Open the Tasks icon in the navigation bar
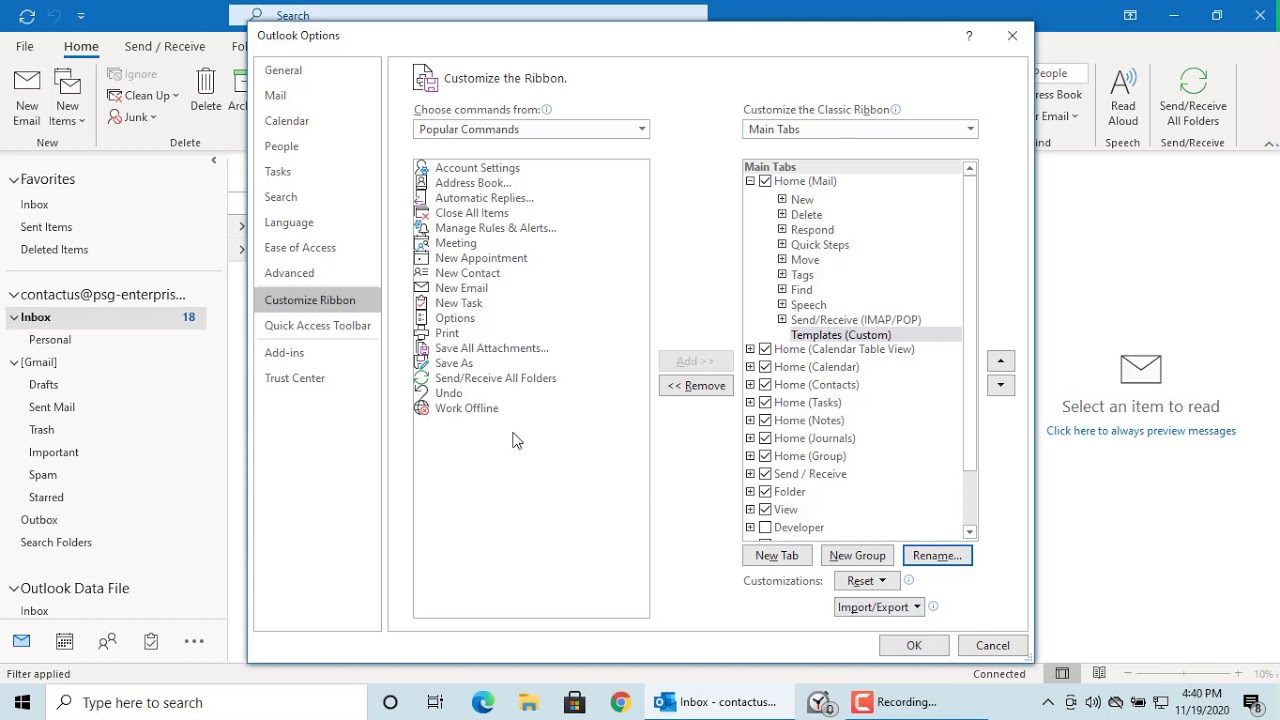 151,641
